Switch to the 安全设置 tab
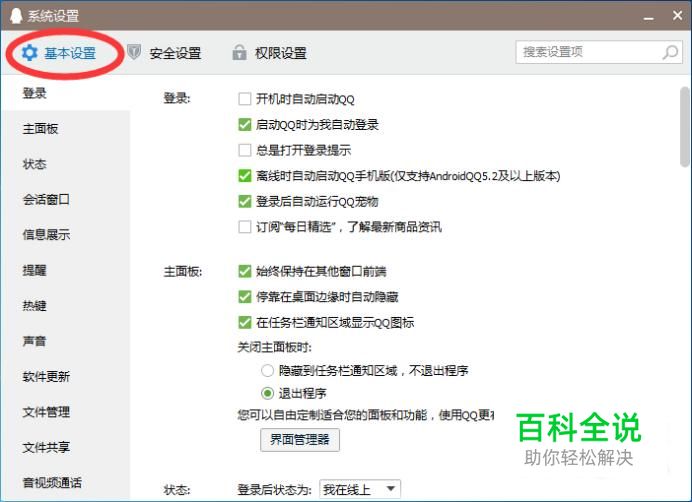Screen dimensions: 692x502 pos(164,53)
